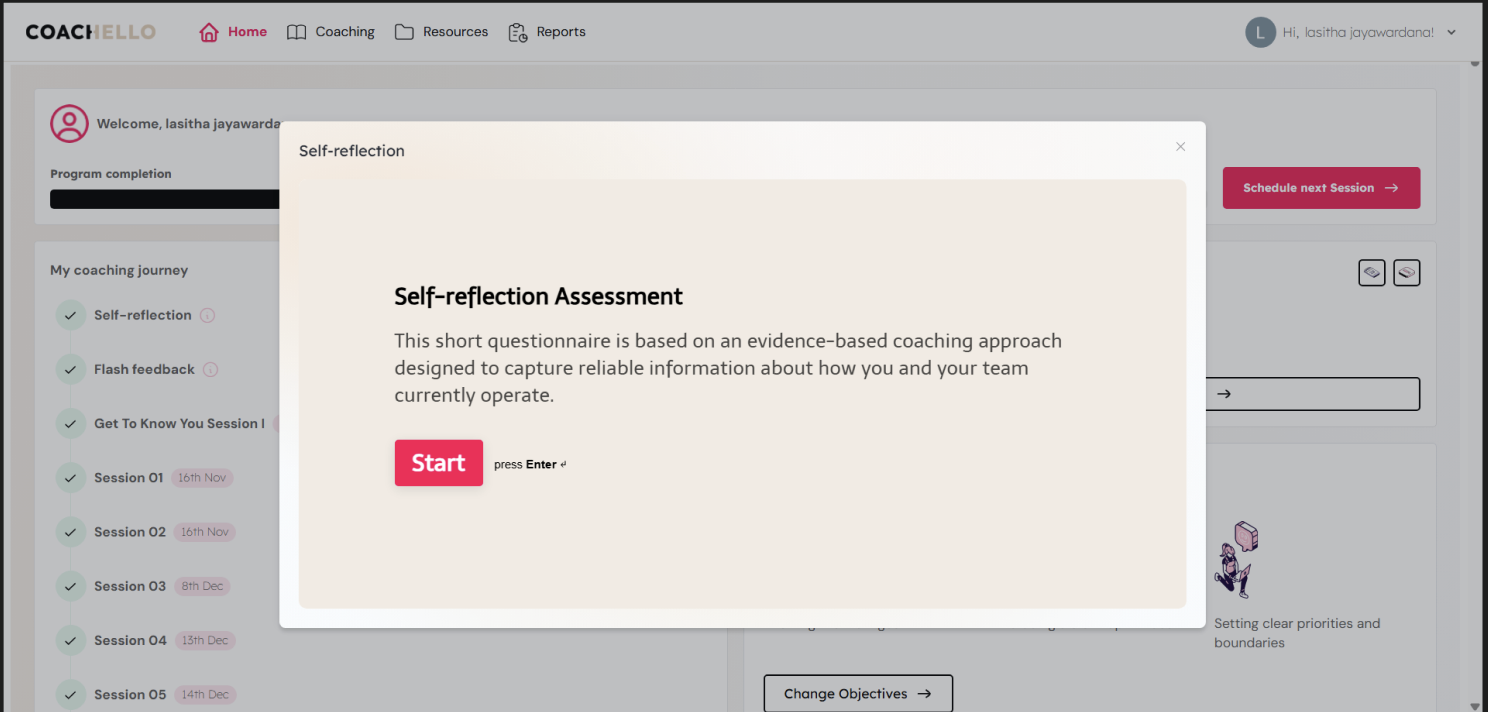Click the blue card icon button

click(1371, 272)
